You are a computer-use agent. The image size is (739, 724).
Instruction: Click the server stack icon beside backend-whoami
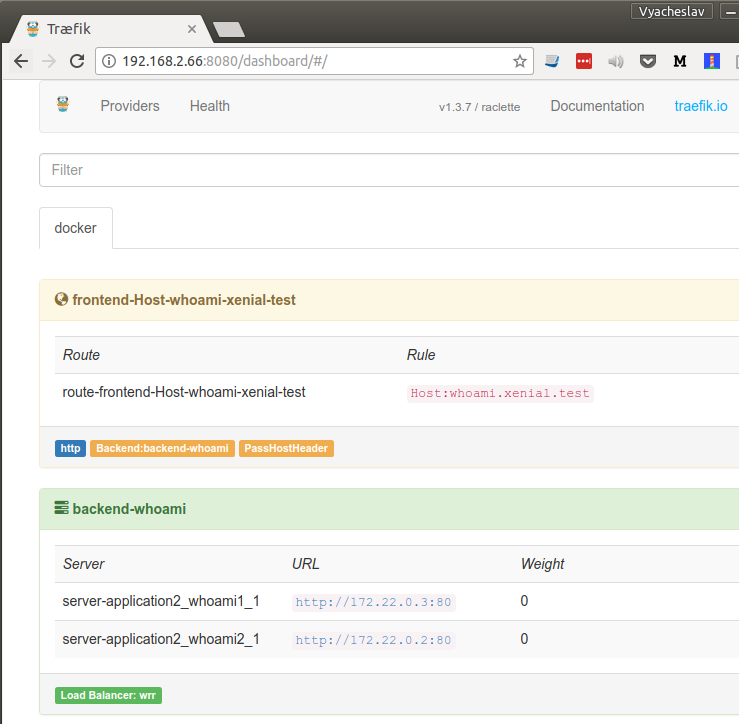coord(61,508)
